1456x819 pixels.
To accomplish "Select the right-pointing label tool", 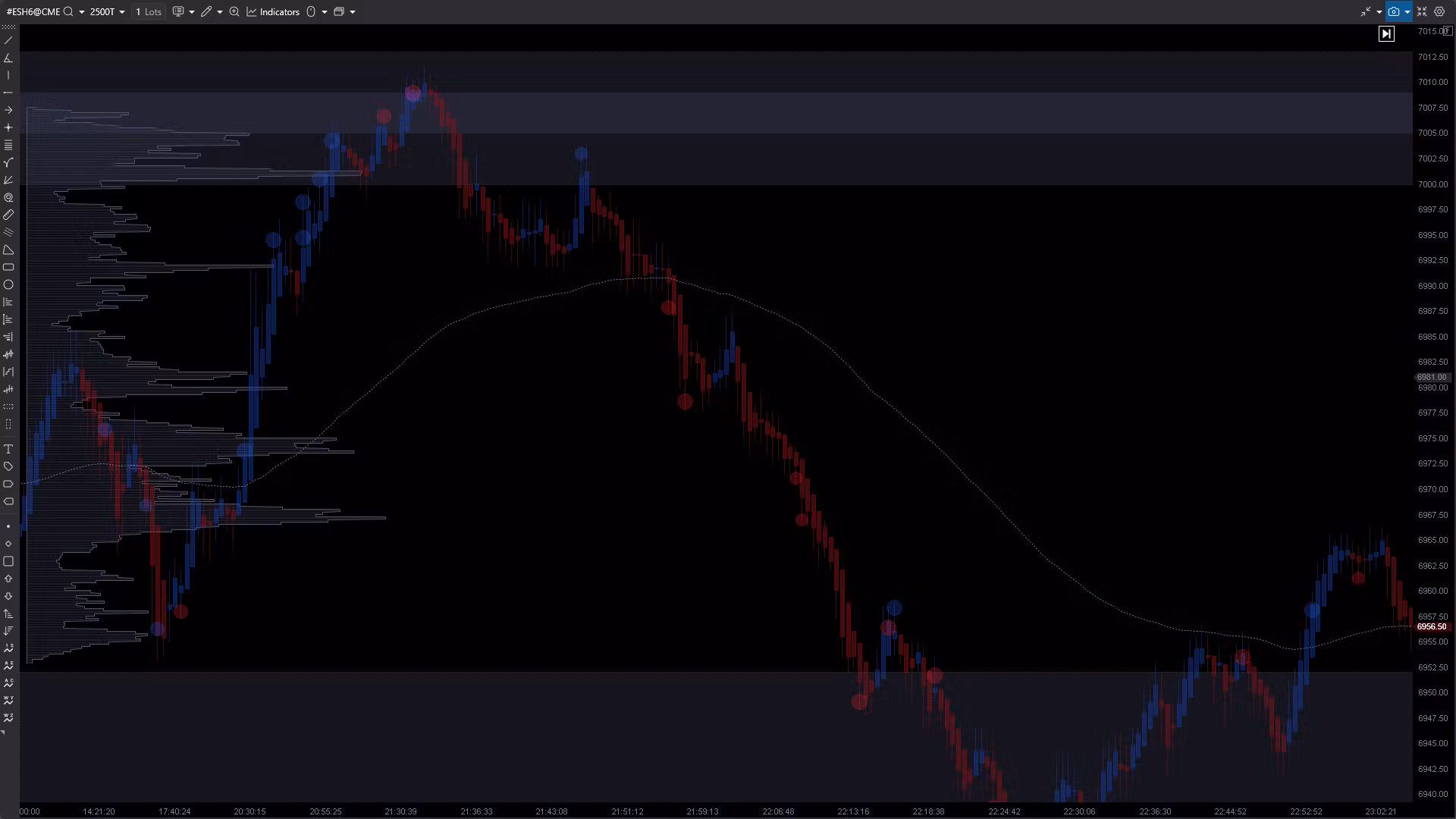I will 8,484.
